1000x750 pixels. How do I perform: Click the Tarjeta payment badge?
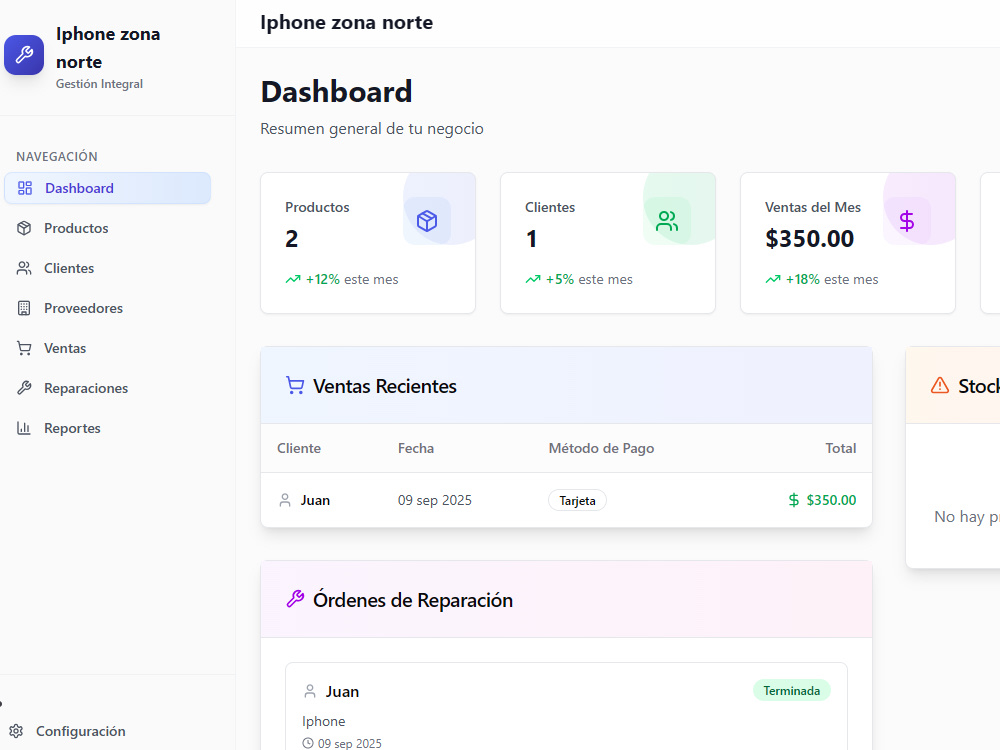(x=577, y=501)
